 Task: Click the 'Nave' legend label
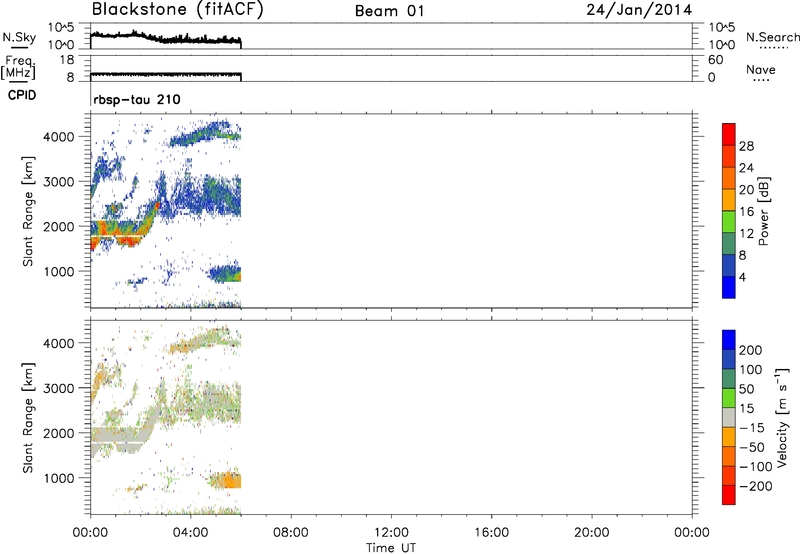coord(760,70)
